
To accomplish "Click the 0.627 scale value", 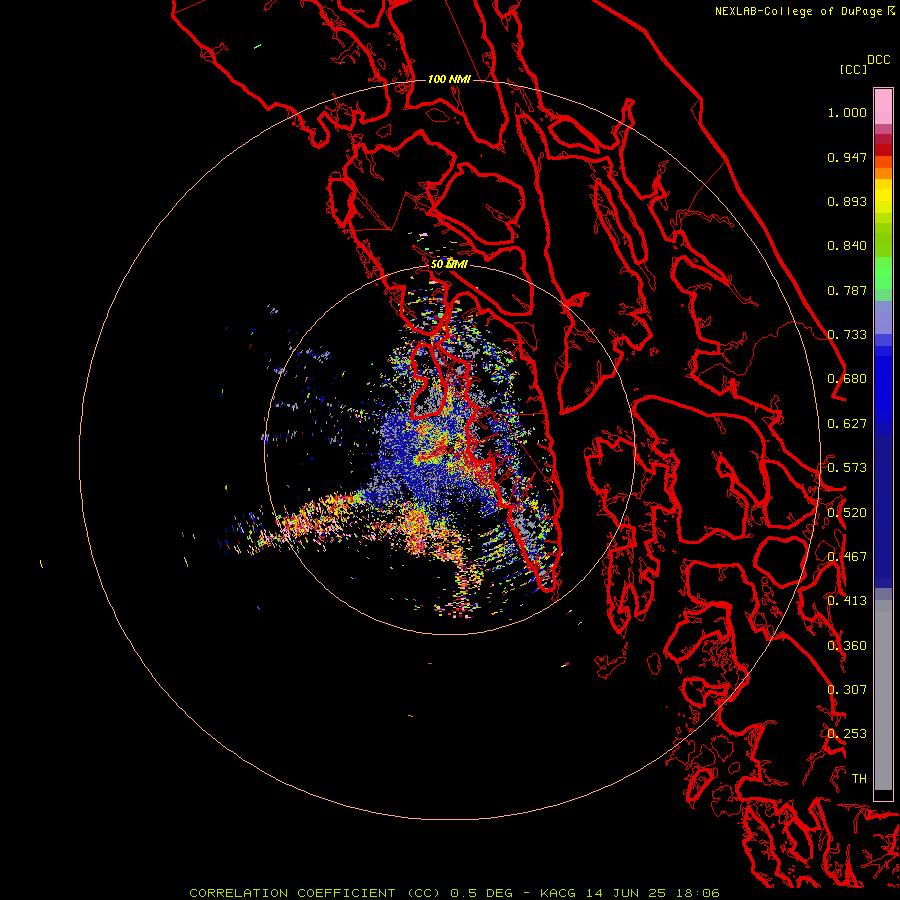I will 847,424.
